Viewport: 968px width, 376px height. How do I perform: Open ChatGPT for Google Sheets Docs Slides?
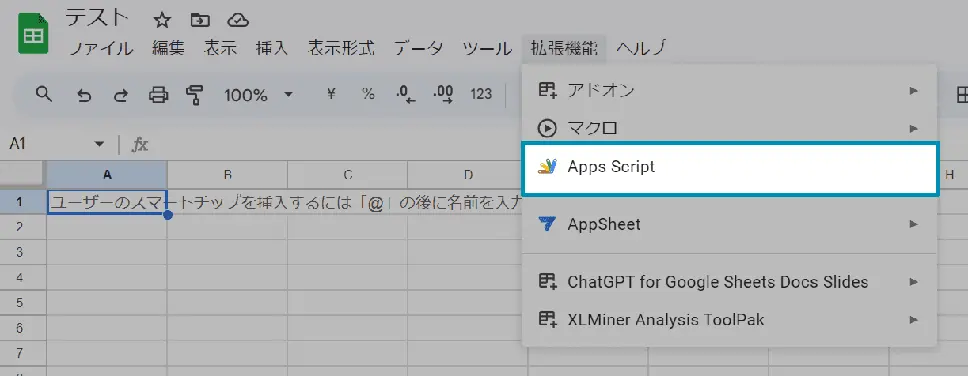coord(730,282)
